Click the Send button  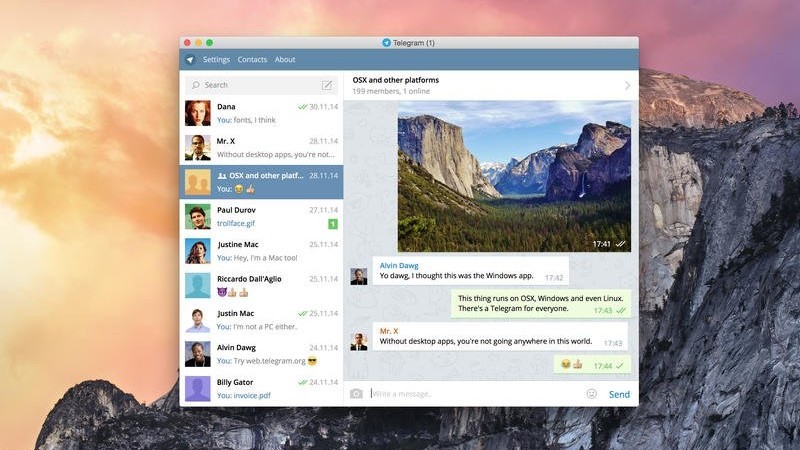pos(619,394)
